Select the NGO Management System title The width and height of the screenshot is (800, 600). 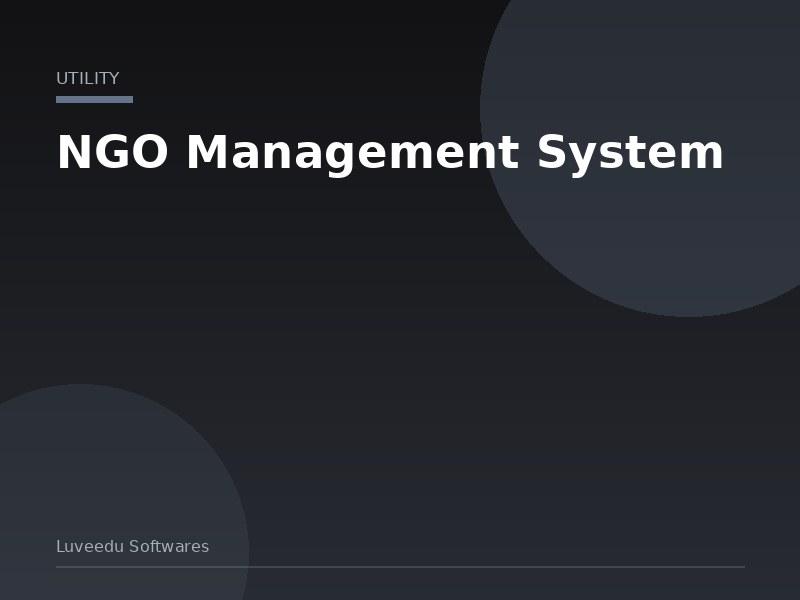point(390,153)
